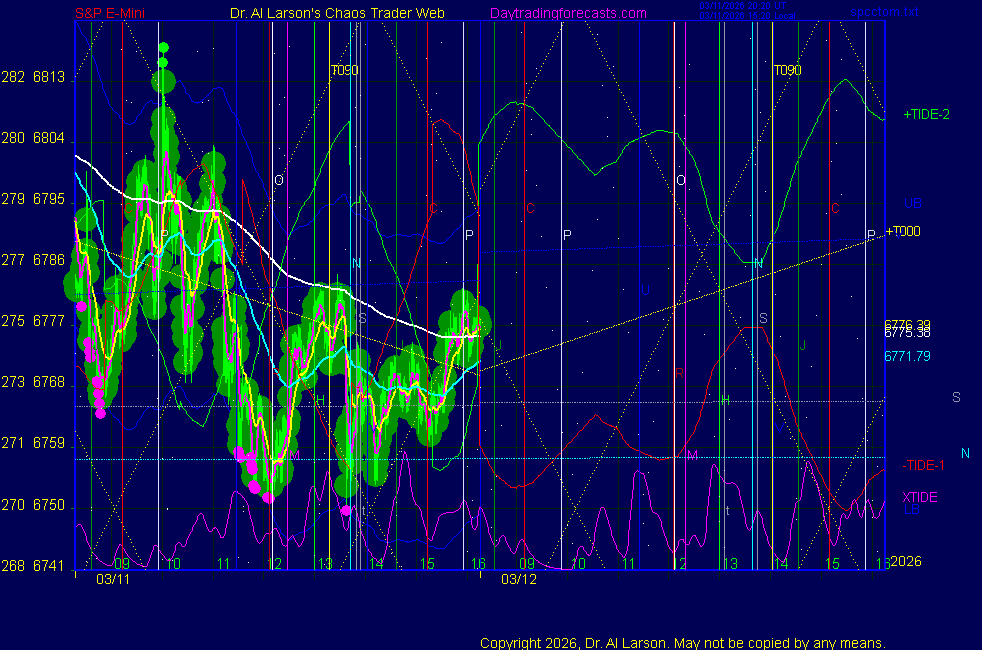Image resolution: width=982 pixels, height=650 pixels.
Task: Click the blue UB upper band label
Action: 913,203
